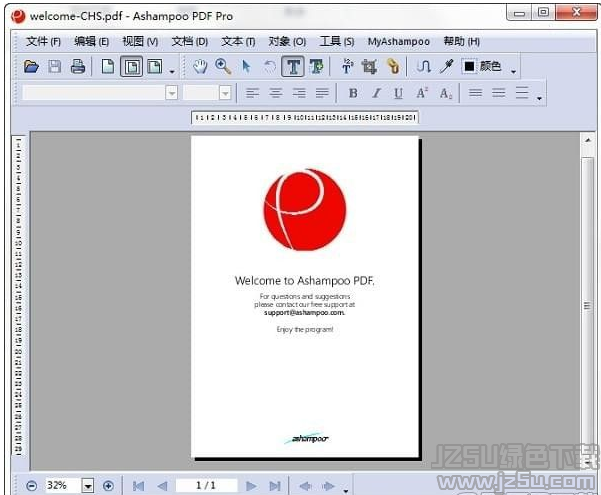Set medium line spacing
This screenshot has width=601, height=495.
(x=499, y=93)
